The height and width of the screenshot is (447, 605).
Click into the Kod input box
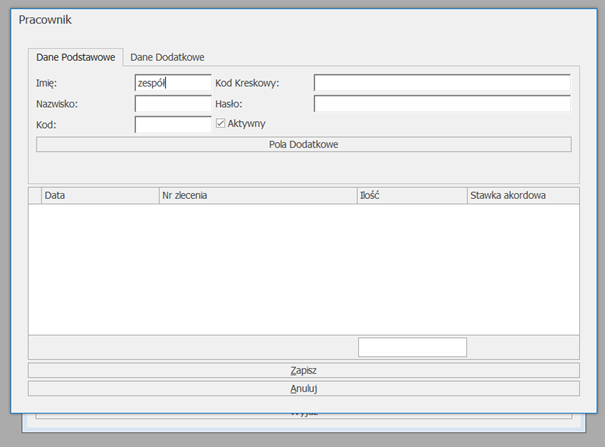point(172,124)
